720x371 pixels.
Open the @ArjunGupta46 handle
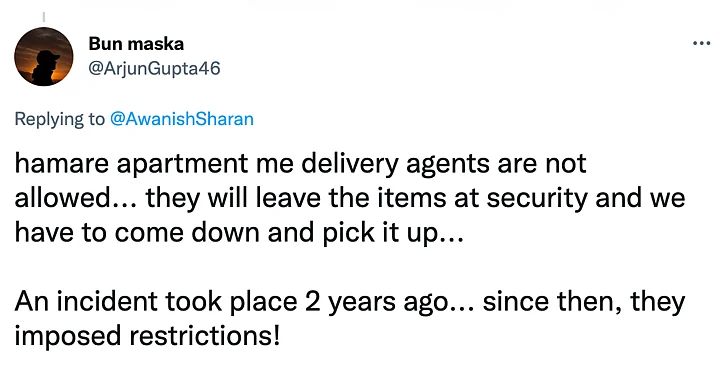pos(154,68)
